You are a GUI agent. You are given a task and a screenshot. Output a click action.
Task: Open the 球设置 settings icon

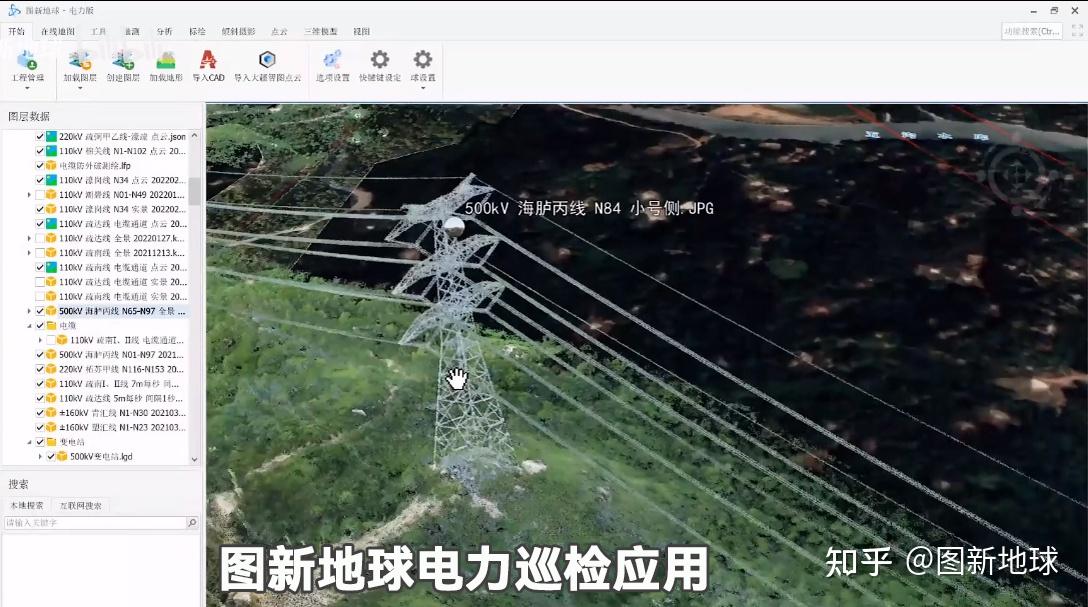[x=421, y=60]
